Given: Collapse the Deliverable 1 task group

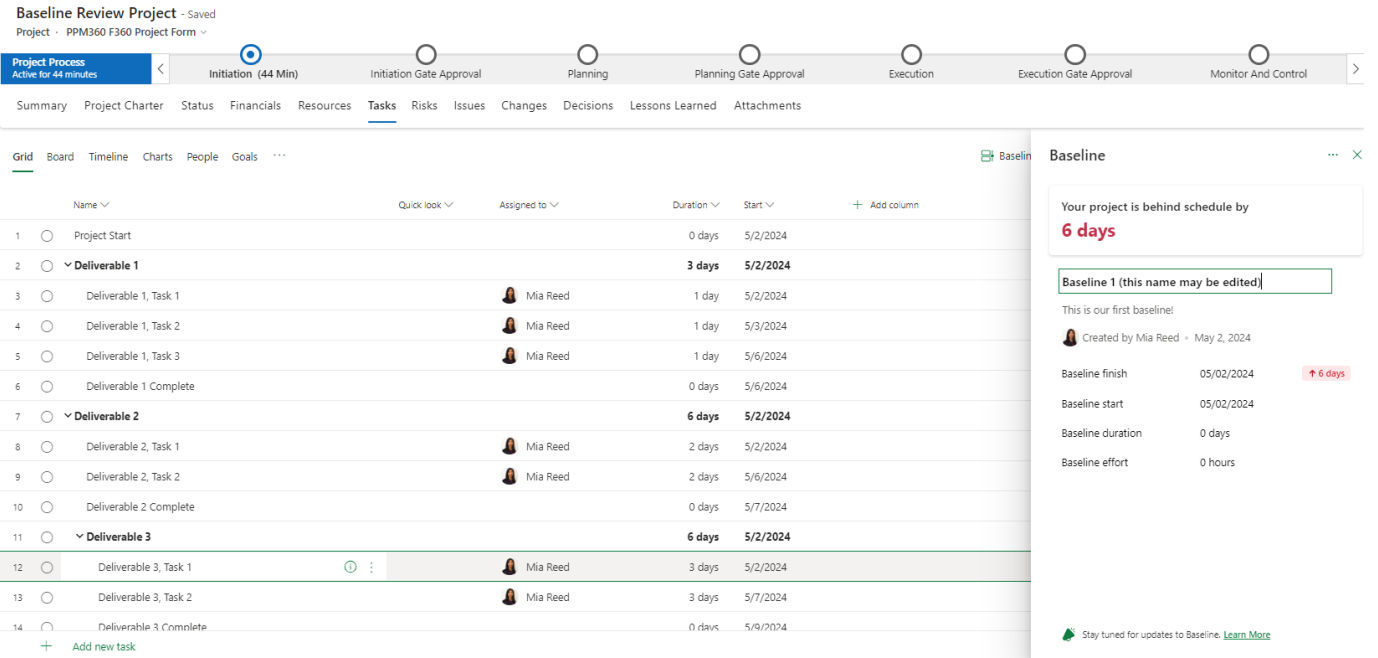Looking at the screenshot, I should click(66, 265).
